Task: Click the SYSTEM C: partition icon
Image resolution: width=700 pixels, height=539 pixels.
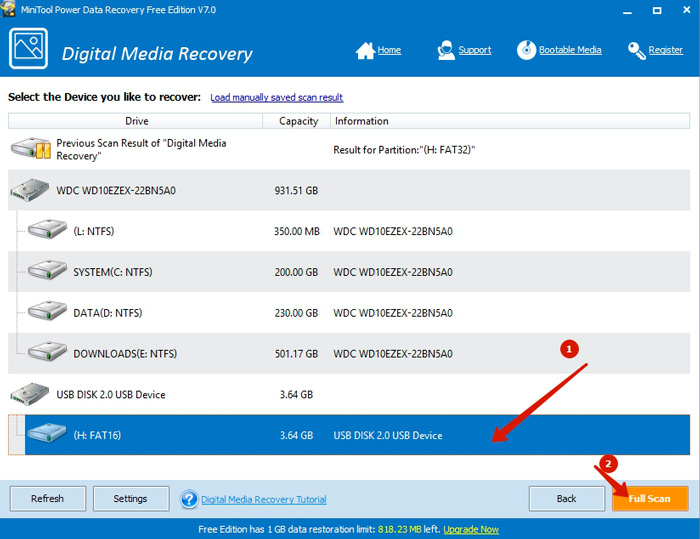Action: tap(47, 270)
